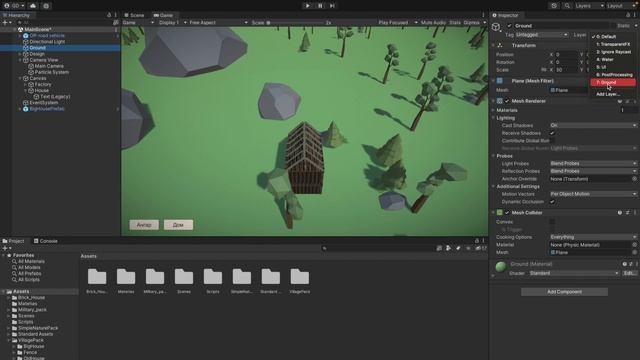Open the Motion Vectors dropdown
640x360 pixels.
click(x=593, y=194)
